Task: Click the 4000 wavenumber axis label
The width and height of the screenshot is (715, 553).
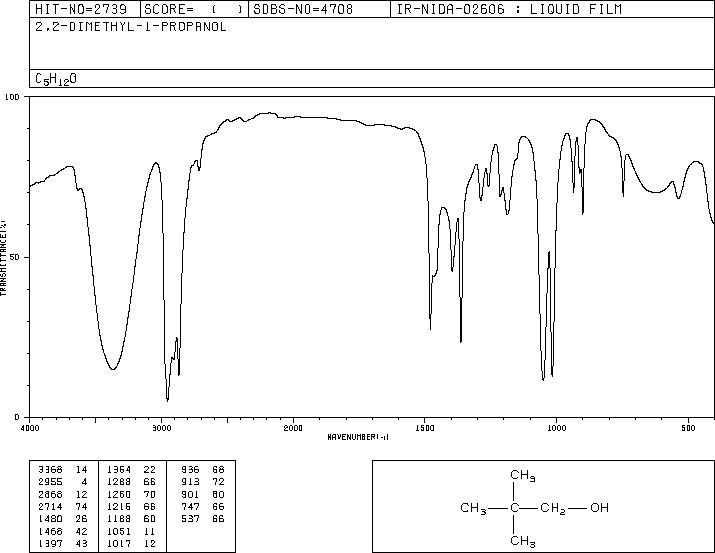Action: point(30,428)
